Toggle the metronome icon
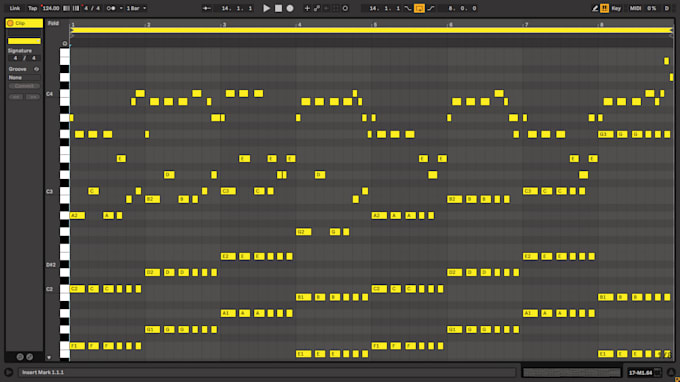The image size is (680, 382). pos(111,8)
